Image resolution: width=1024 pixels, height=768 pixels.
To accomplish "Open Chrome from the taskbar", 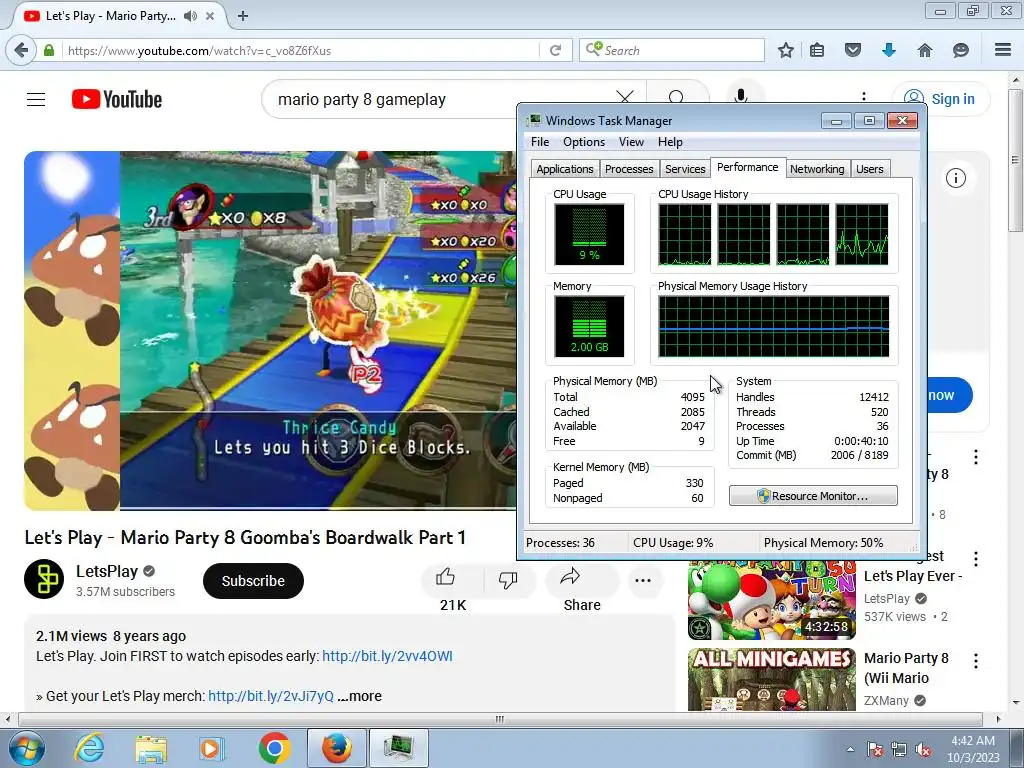I will tap(274, 748).
